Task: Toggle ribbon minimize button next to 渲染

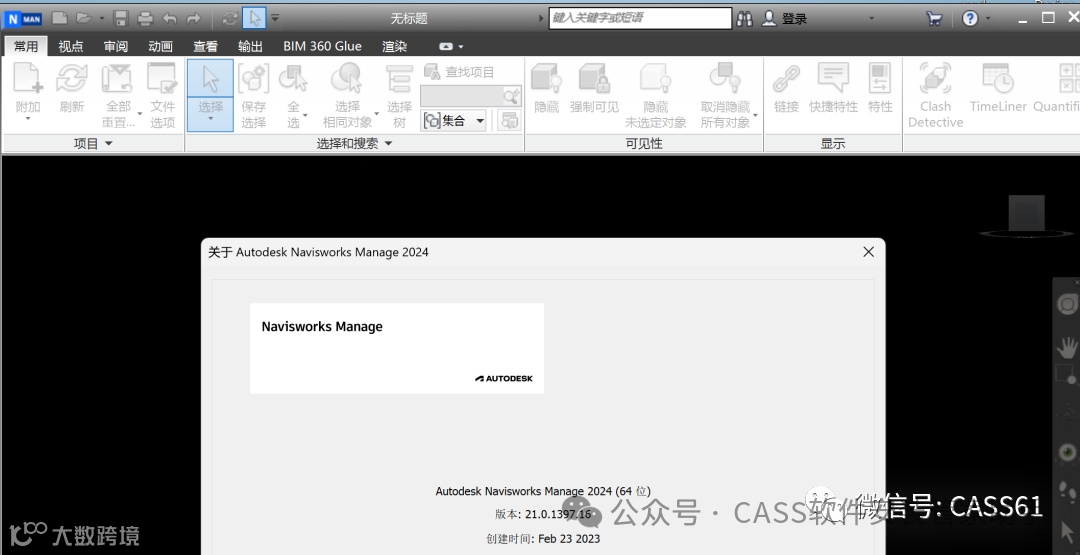Action: tap(446, 46)
